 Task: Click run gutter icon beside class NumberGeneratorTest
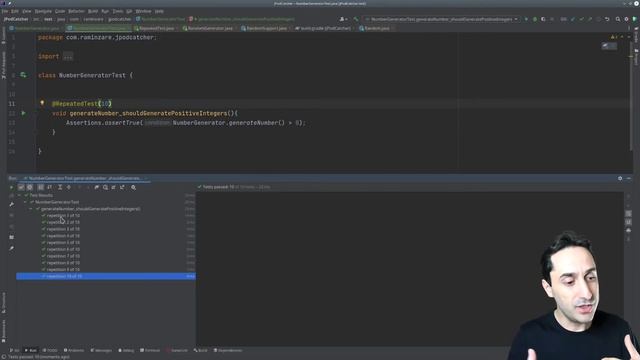23,75
